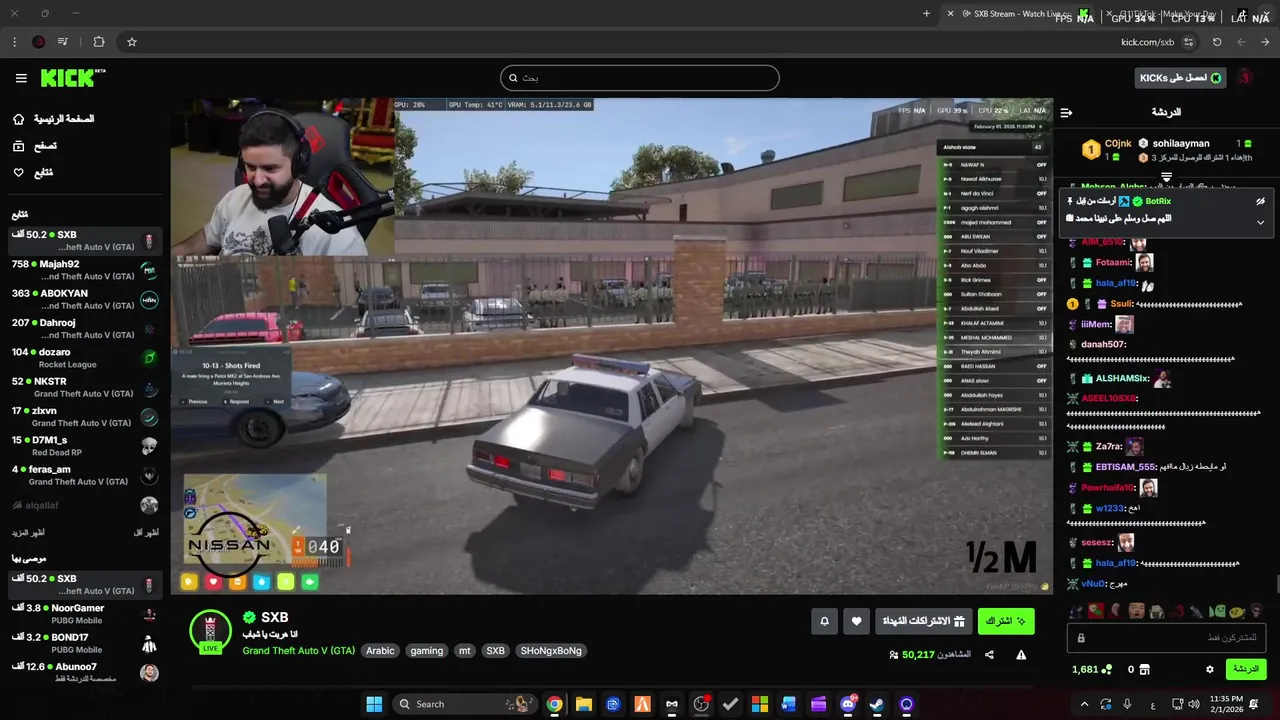Select the gaming tag
The image size is (1280, 720).
click(x=426, y=650)
